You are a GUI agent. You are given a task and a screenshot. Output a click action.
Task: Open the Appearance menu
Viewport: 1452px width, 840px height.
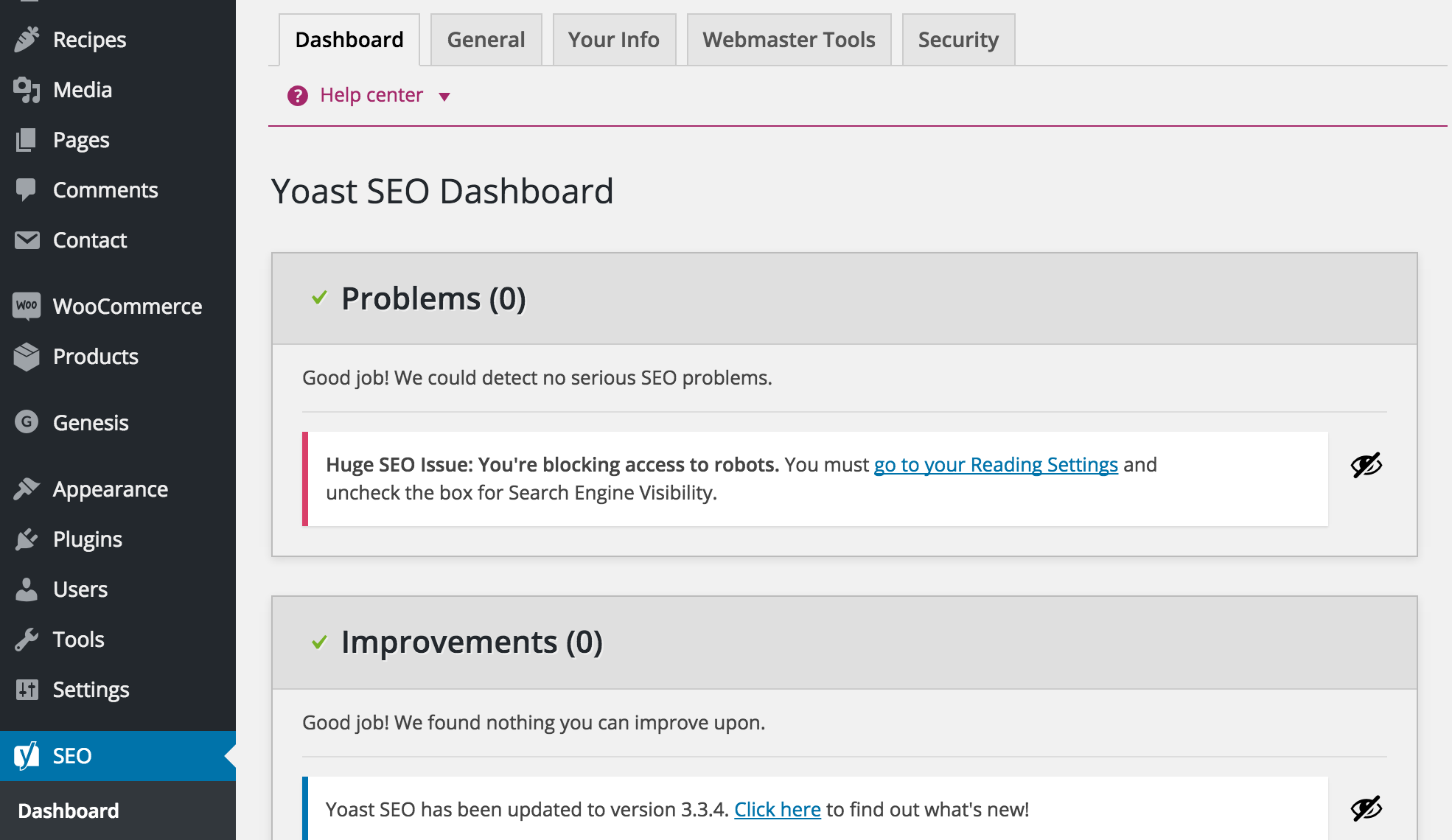click(x=118, y=489)
